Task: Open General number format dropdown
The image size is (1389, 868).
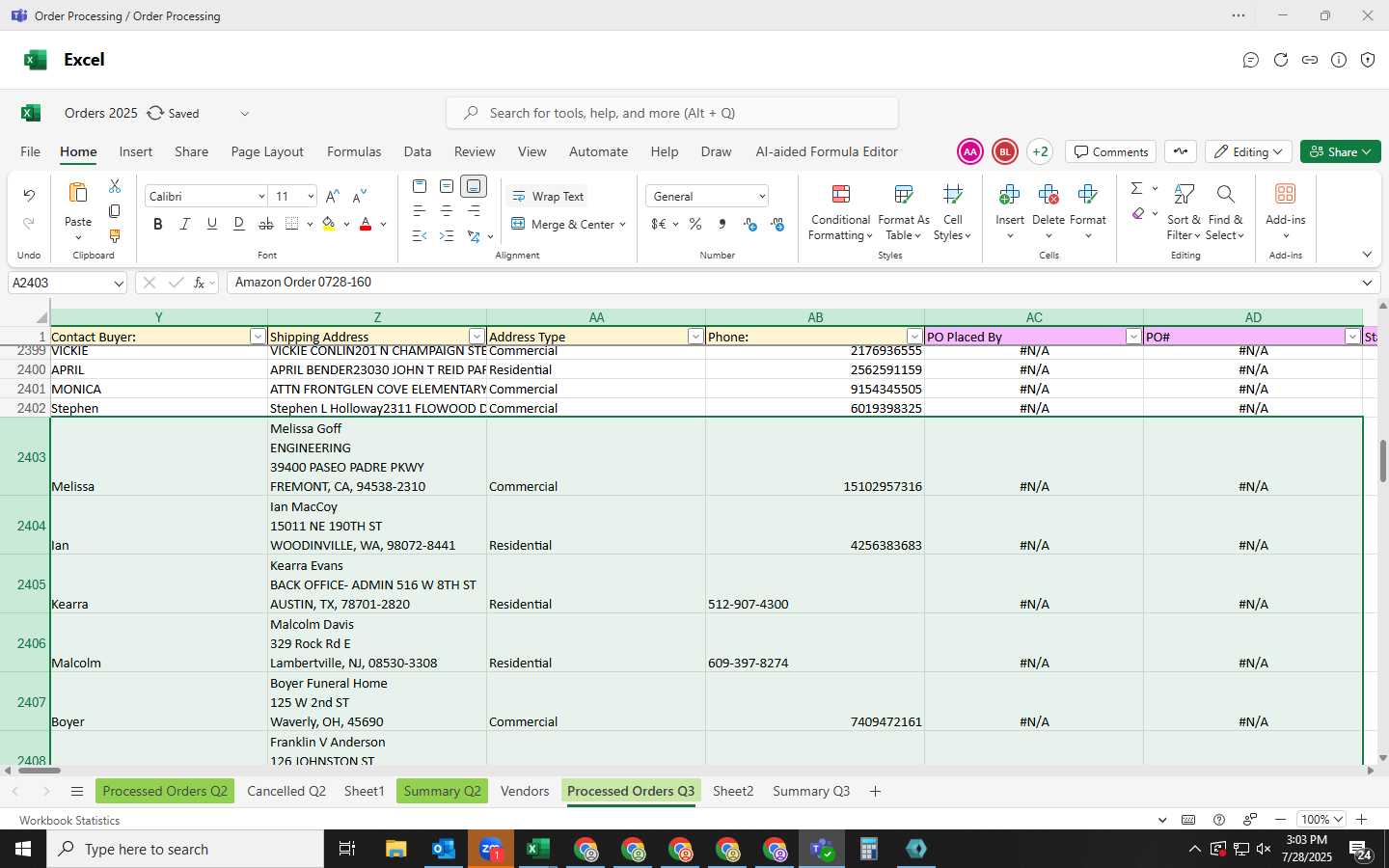Action: pyautogui.click(x=761, y=197)
